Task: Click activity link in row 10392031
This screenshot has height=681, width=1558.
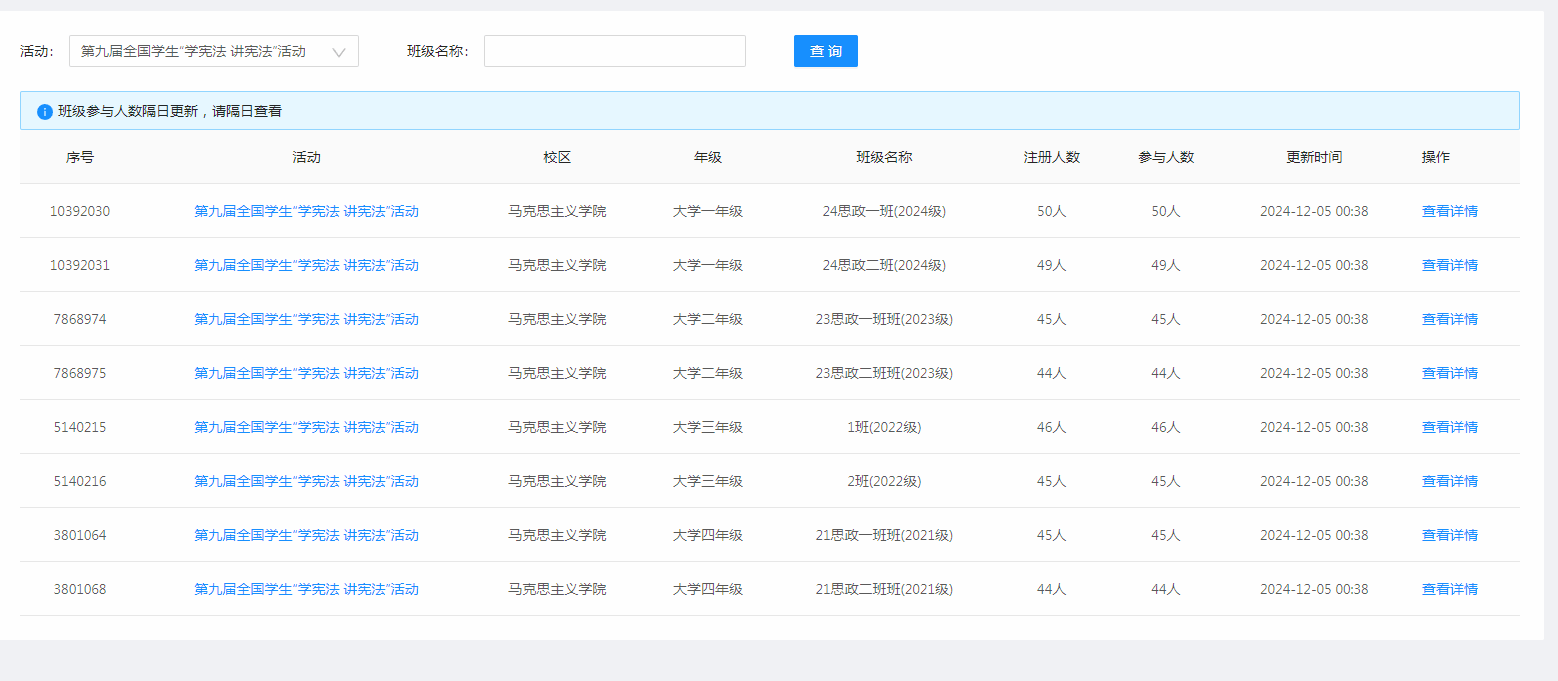Action: (x=306, y=265)
